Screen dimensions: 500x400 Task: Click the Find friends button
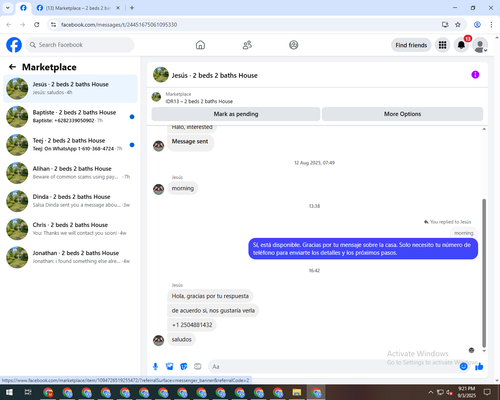click(411, 45)
